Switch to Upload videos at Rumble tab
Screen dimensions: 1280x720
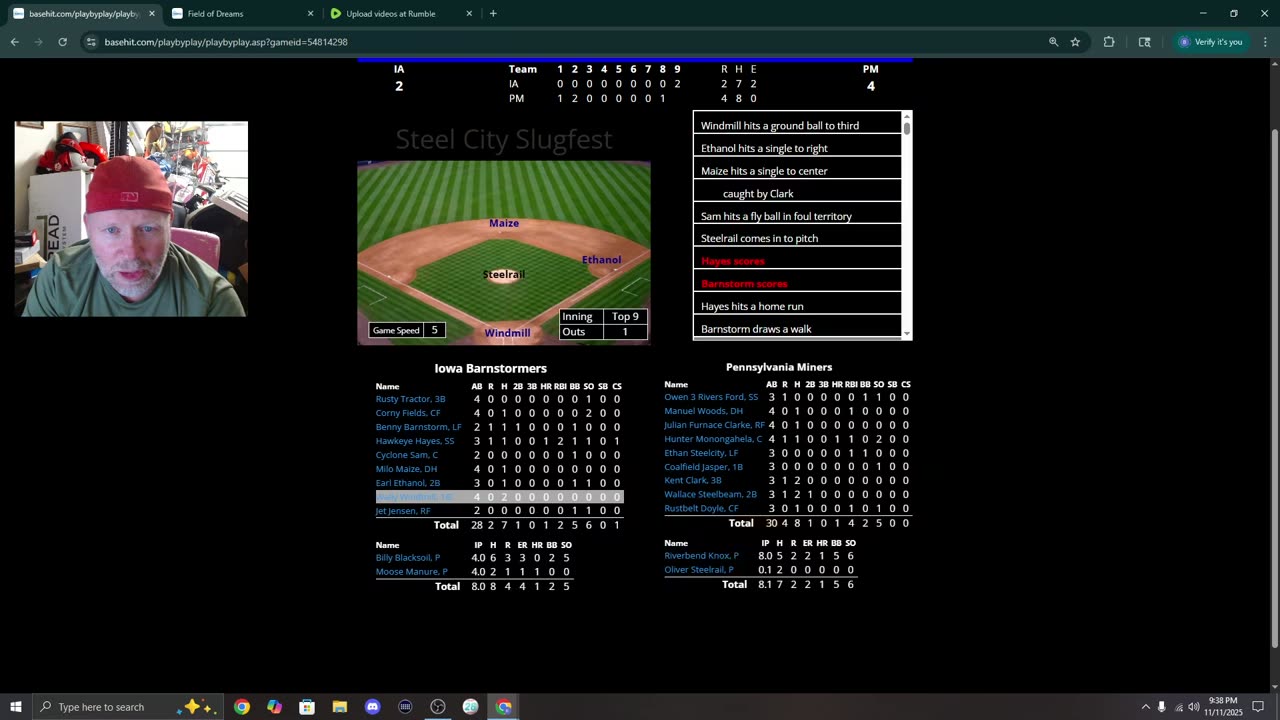[x=401, y=14]
